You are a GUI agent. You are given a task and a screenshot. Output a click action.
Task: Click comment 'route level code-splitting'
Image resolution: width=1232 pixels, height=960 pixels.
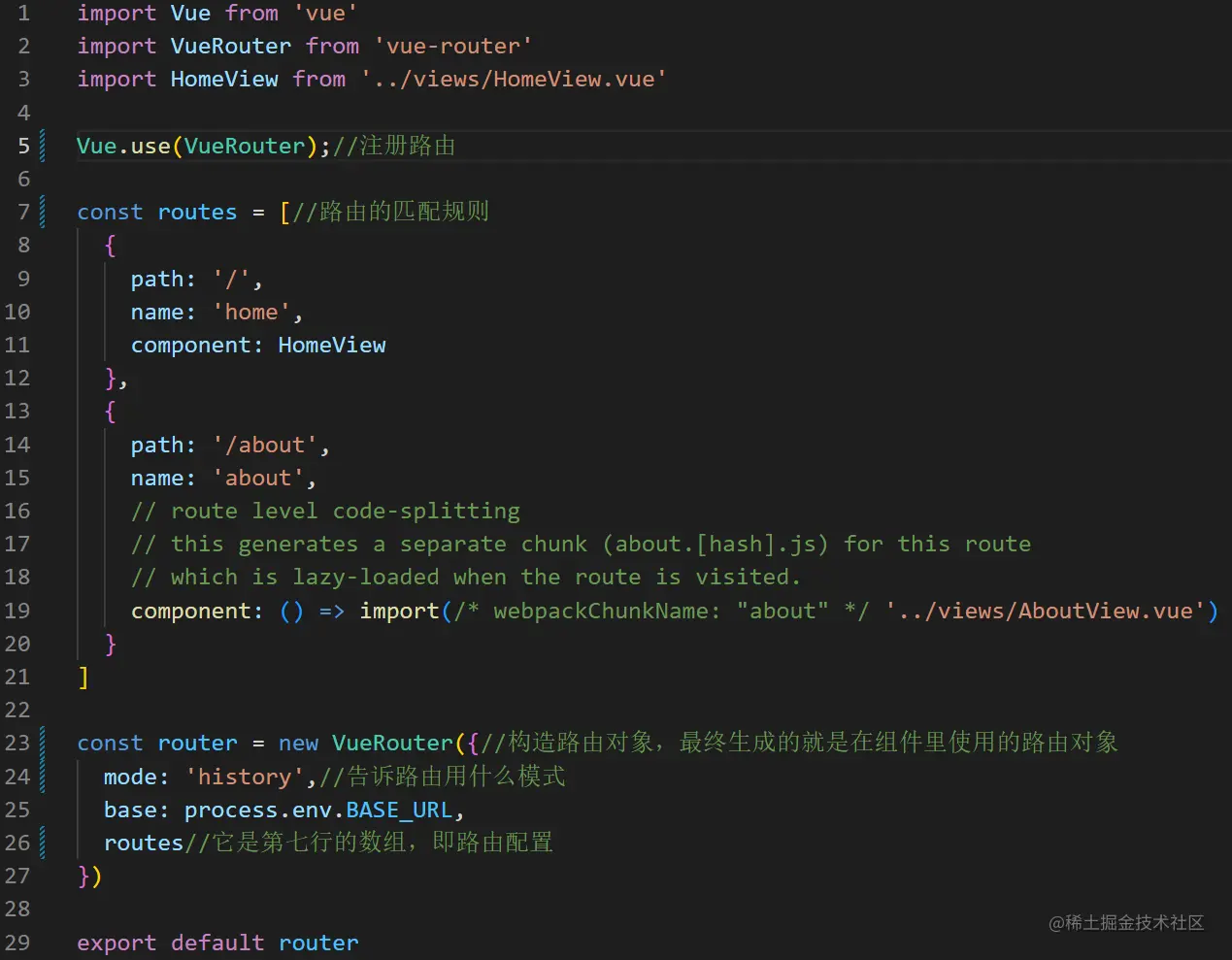tap(326, 512)
